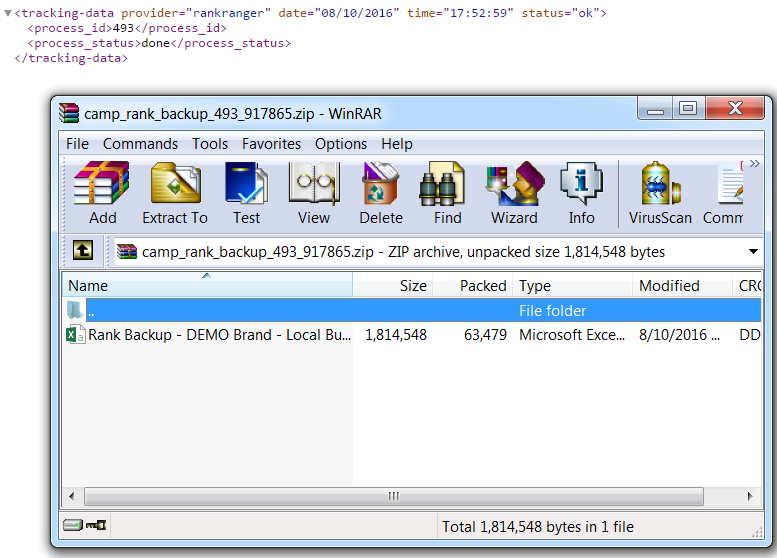Open the View file tool
Image resolution: width=777 pixels, height=558 pixels.
pyautogui.click(x=313, y=194)
